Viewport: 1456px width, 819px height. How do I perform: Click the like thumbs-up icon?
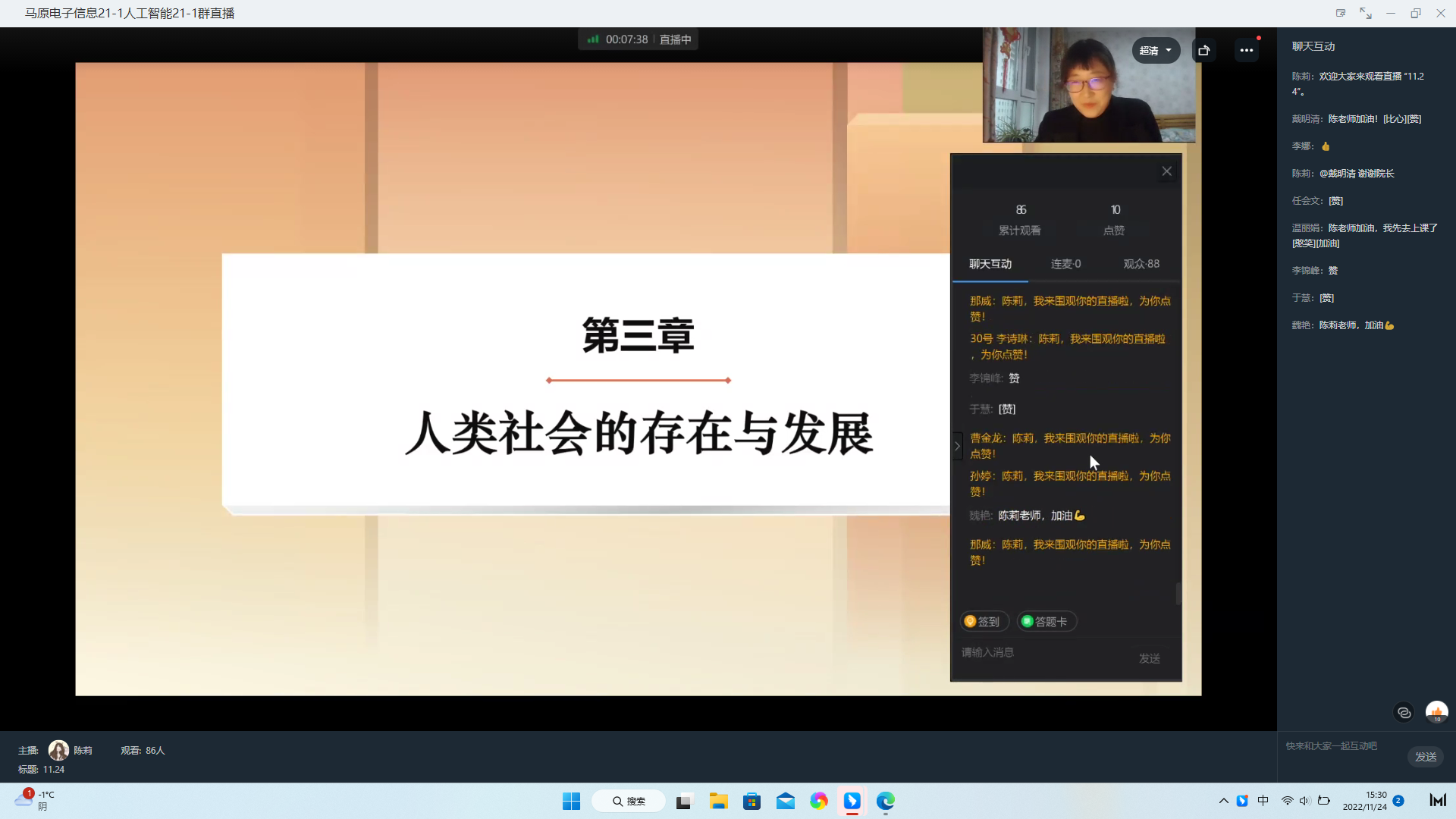(1436, 712)
